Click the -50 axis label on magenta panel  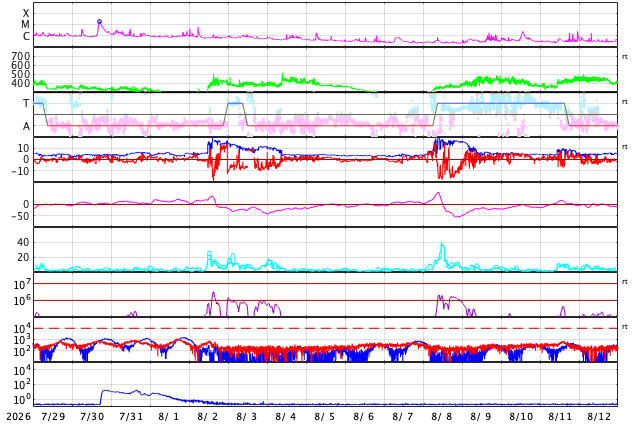point(21,216)
